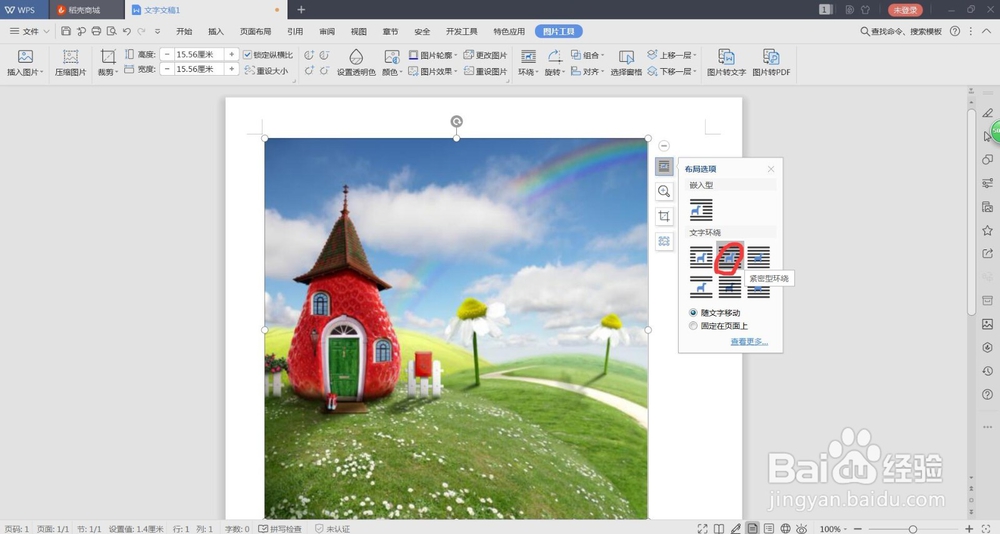Click the star icon in right sidebar
The height and width of the screenshot is (534, 1000).
(x=987, y=230)
